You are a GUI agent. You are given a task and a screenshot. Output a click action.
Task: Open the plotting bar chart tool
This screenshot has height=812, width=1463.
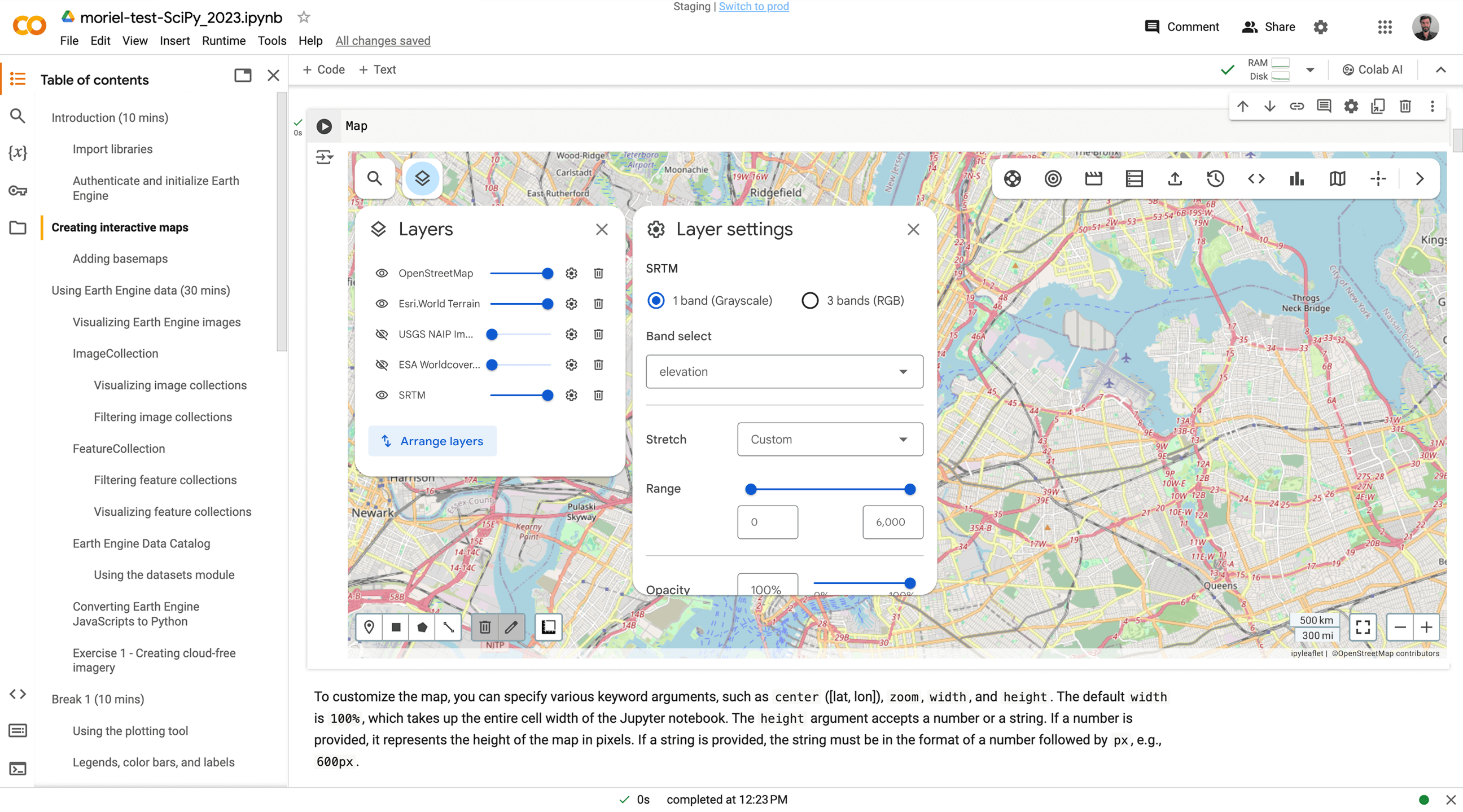coord(1296,179)
